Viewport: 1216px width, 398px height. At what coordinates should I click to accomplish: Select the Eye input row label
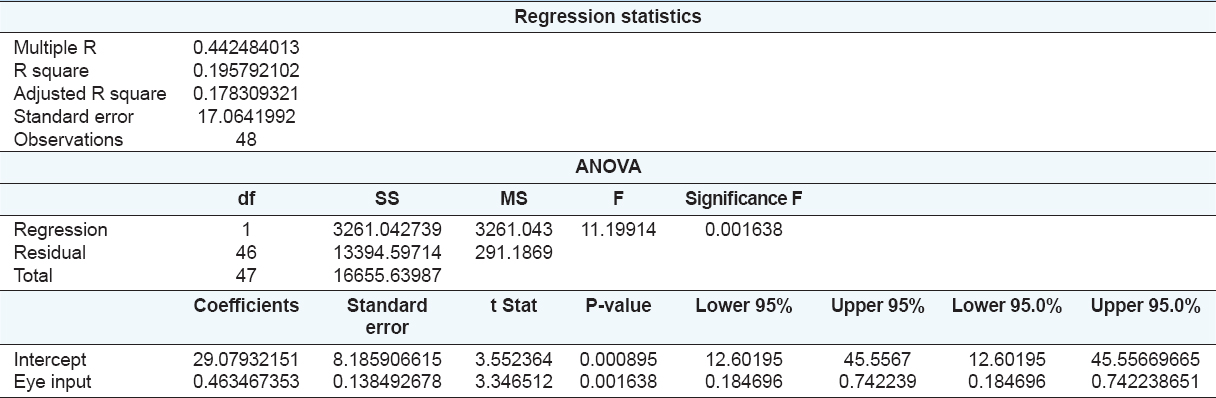tap(49, 382)
